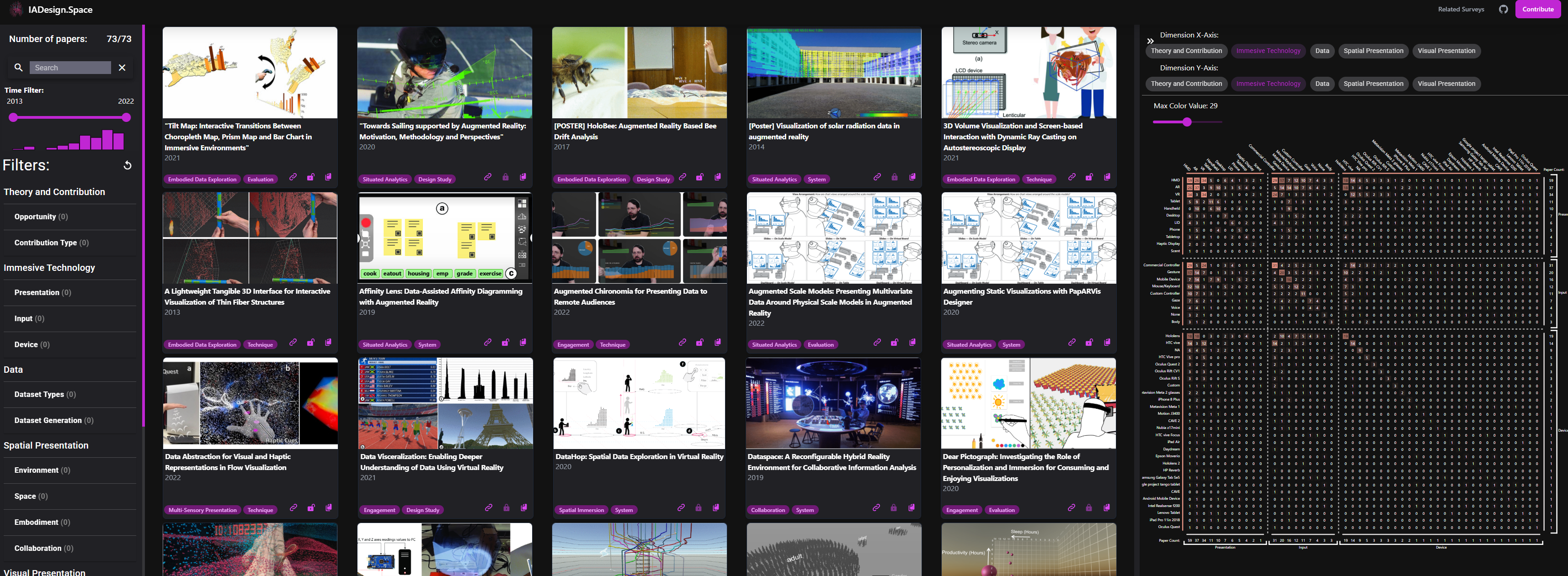Click the IADesign.Space logo title
1568x576 pixels.
pyautogui.click(x=60, y=10)
